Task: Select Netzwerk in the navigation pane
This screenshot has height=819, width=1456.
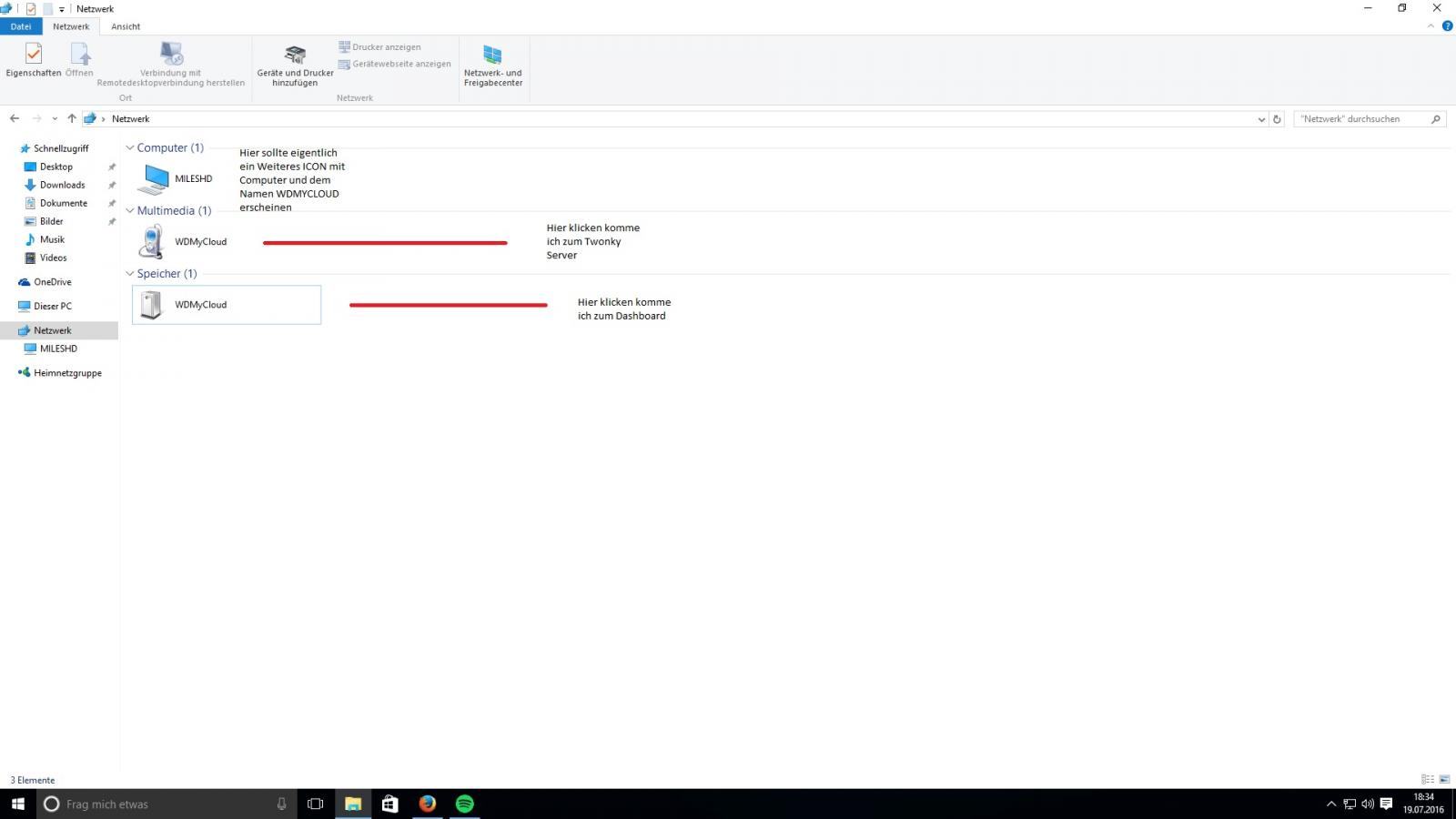Action: coord(52,330)
